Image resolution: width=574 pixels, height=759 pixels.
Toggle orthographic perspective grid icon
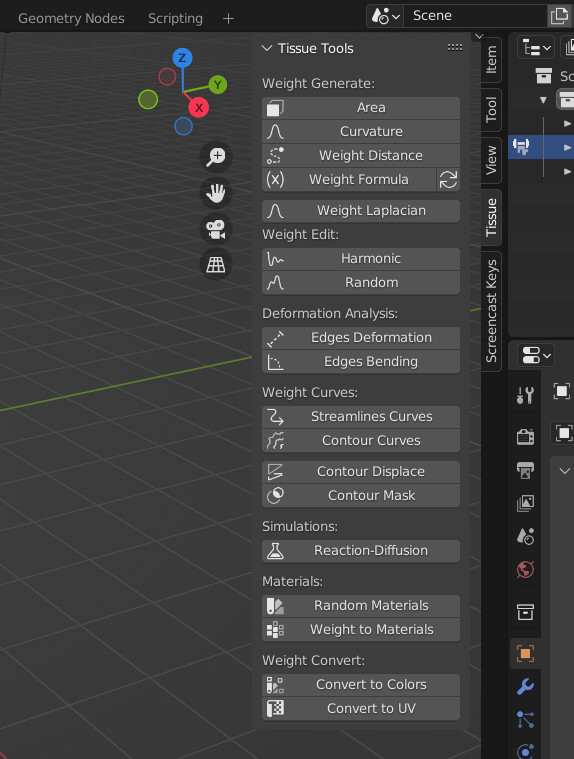(x=216, y=265)
